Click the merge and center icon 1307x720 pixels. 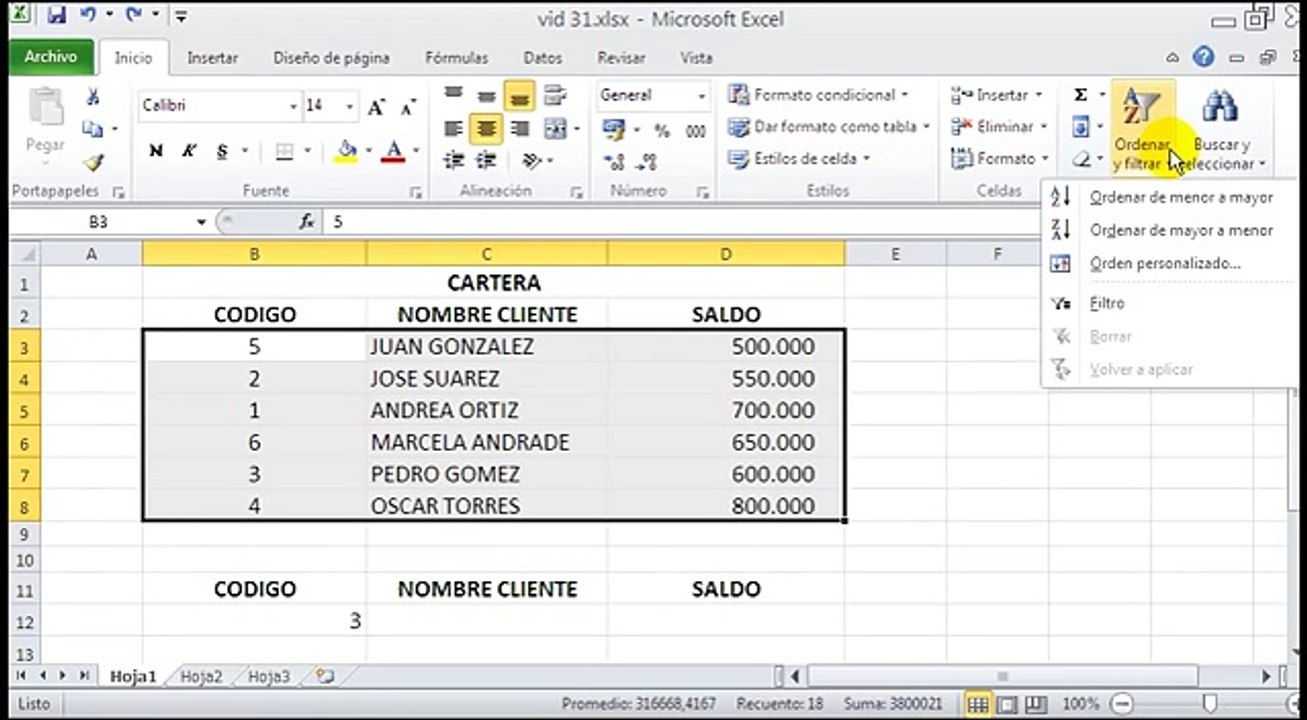click(555, 128)
